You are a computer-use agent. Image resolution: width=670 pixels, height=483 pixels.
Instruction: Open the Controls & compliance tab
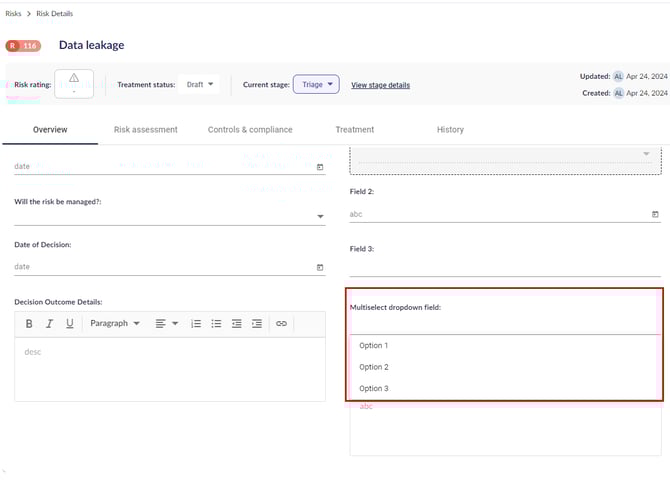tap(250, 130)
